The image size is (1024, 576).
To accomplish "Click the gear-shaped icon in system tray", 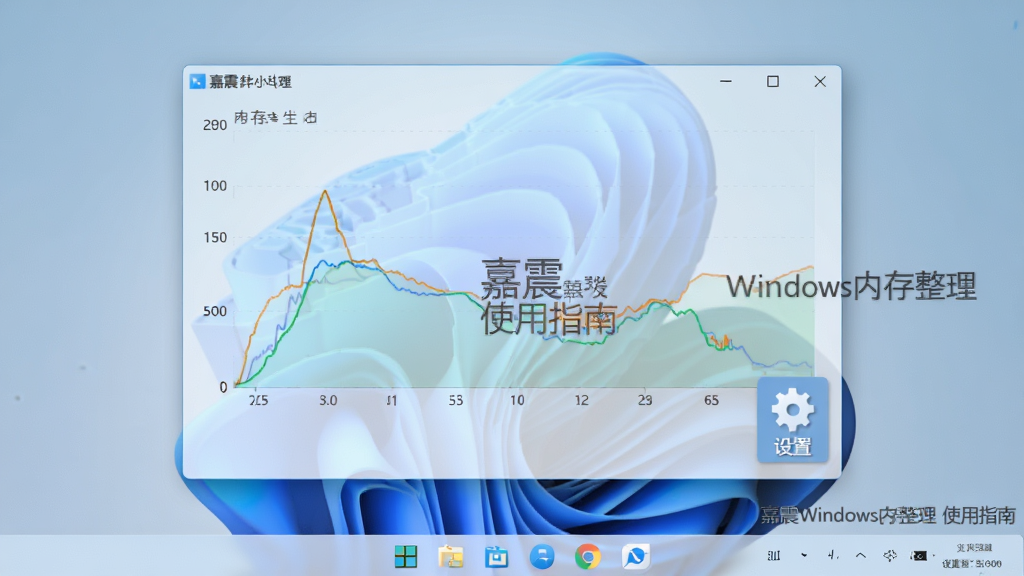I will pyautogui.click(x=889, y=556).
